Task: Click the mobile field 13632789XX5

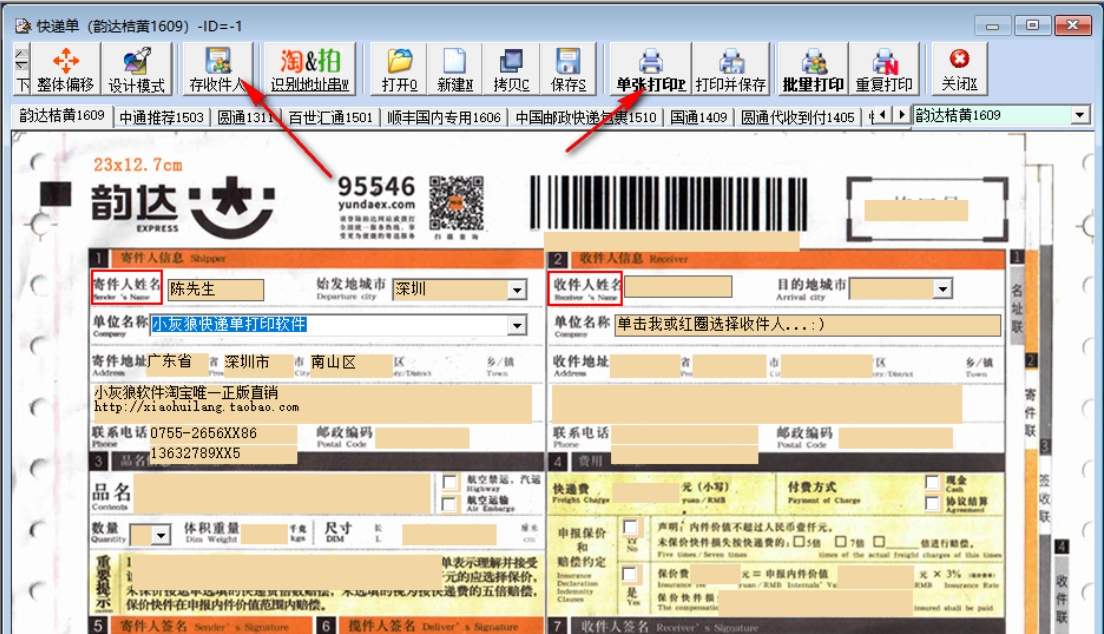Action: coord(222,454)
